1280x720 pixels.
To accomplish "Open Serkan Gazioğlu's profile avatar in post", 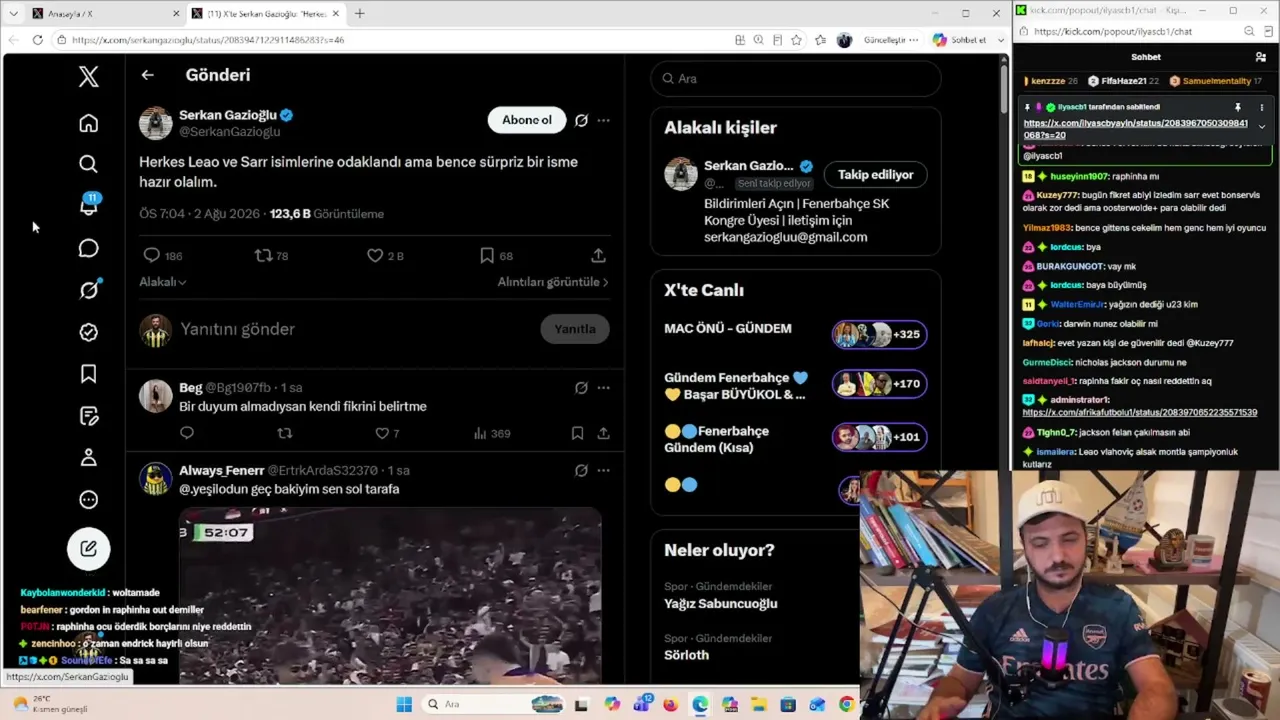I will 155,122.
